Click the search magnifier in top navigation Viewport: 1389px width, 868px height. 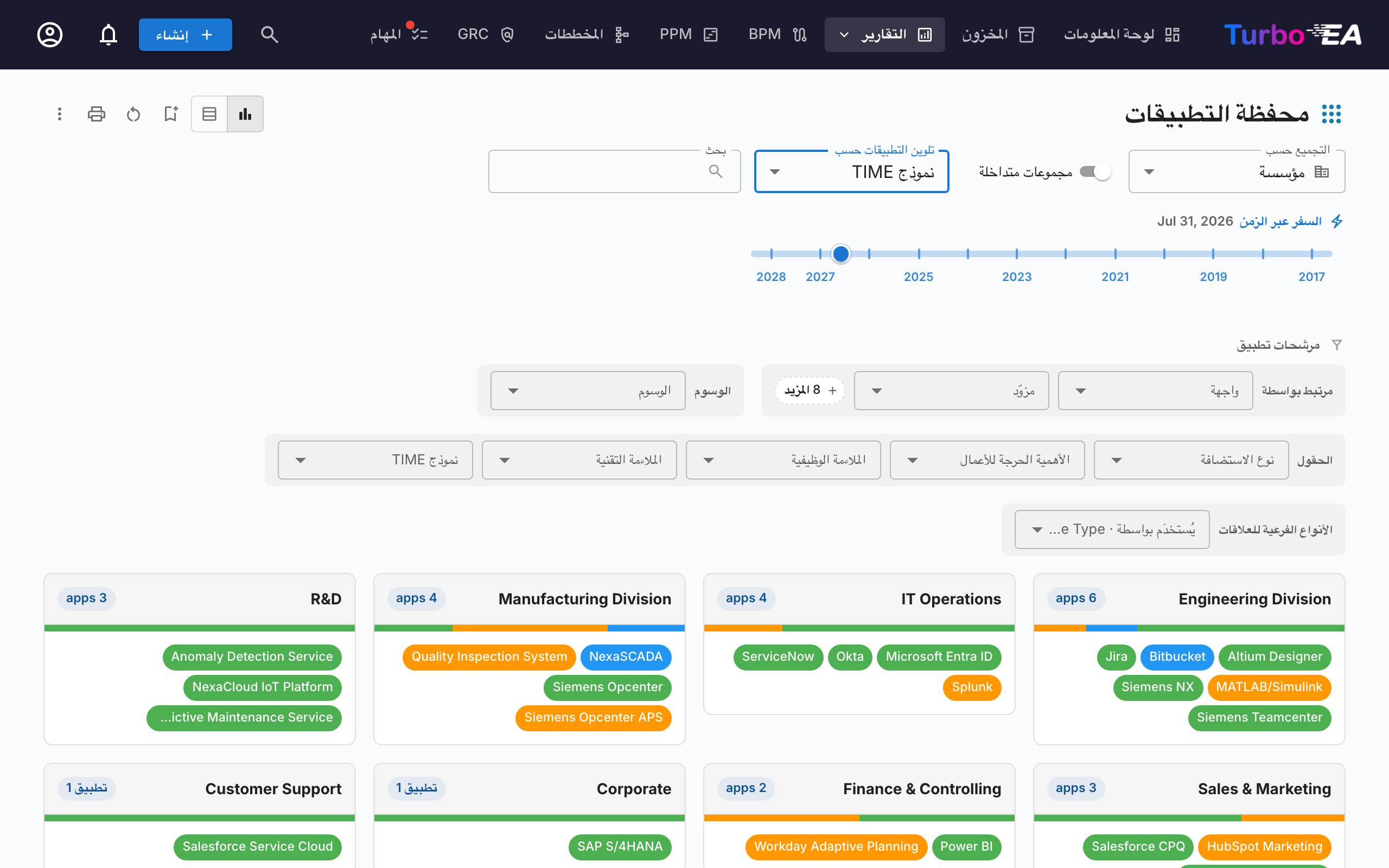(x=269, y=34)
